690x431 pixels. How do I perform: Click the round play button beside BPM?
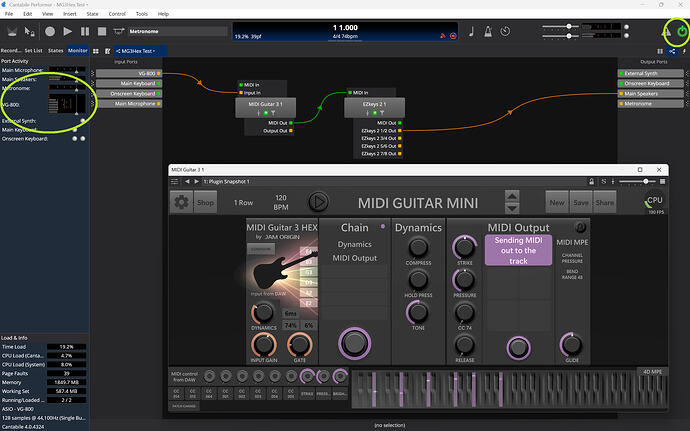coord(318,202)
